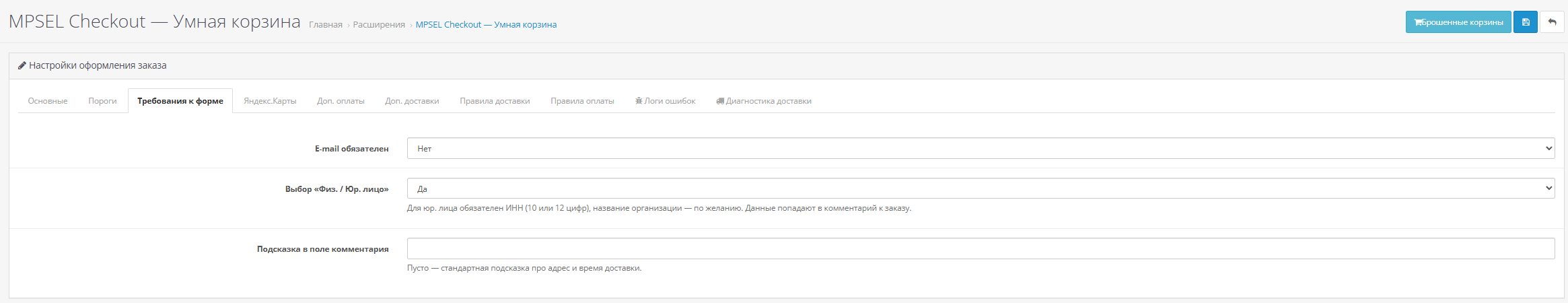Go to the Правила оплаты tab
1568x303 pixels.
[x=582, y=101]
